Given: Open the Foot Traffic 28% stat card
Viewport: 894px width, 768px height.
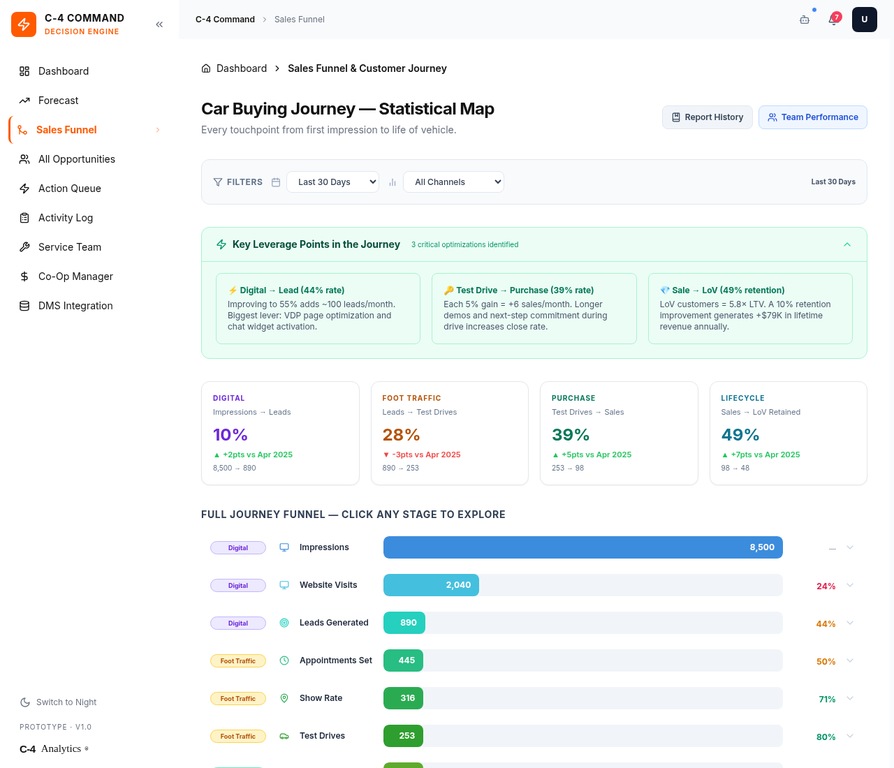Looking at the screenshot, I should point(450,433).
